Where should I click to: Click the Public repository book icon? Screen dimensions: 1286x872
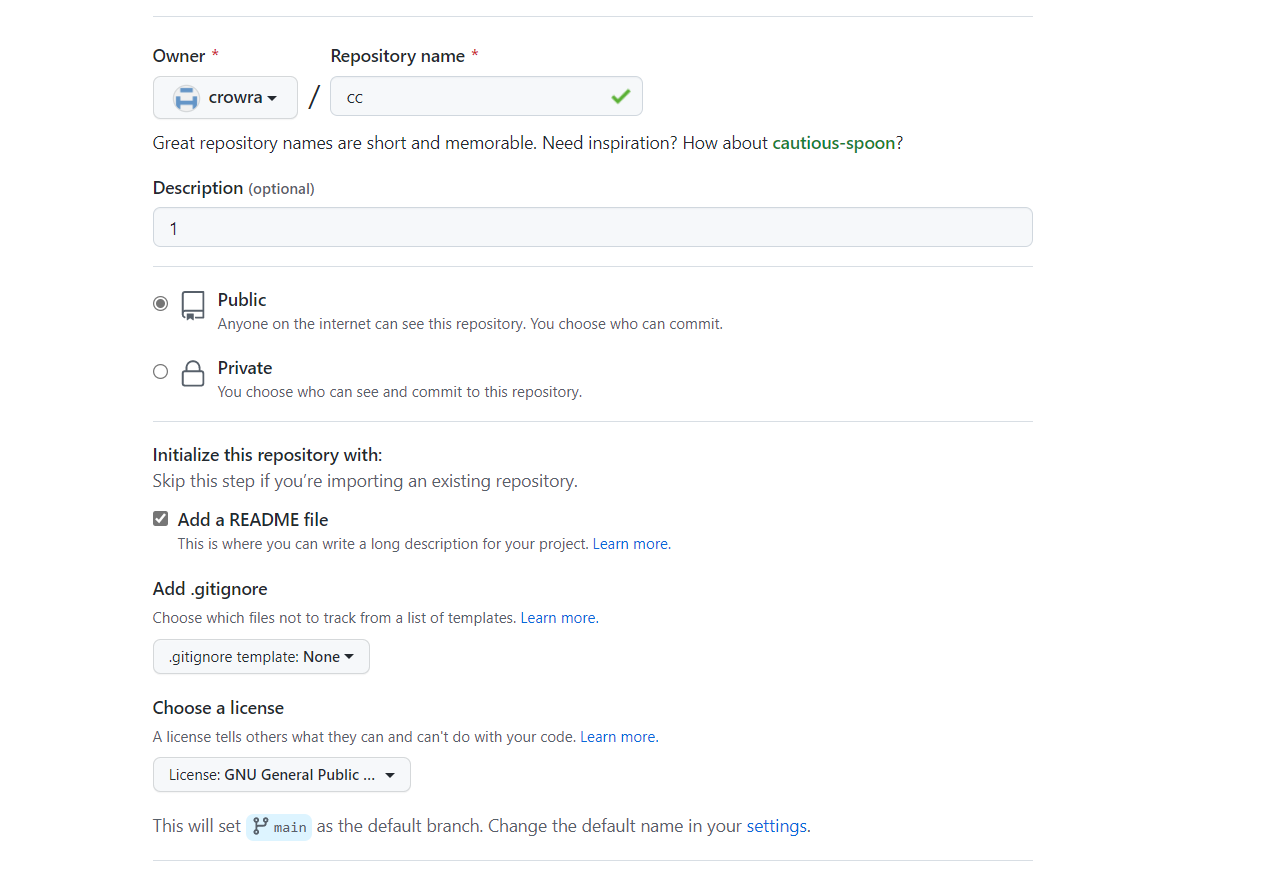193,305
